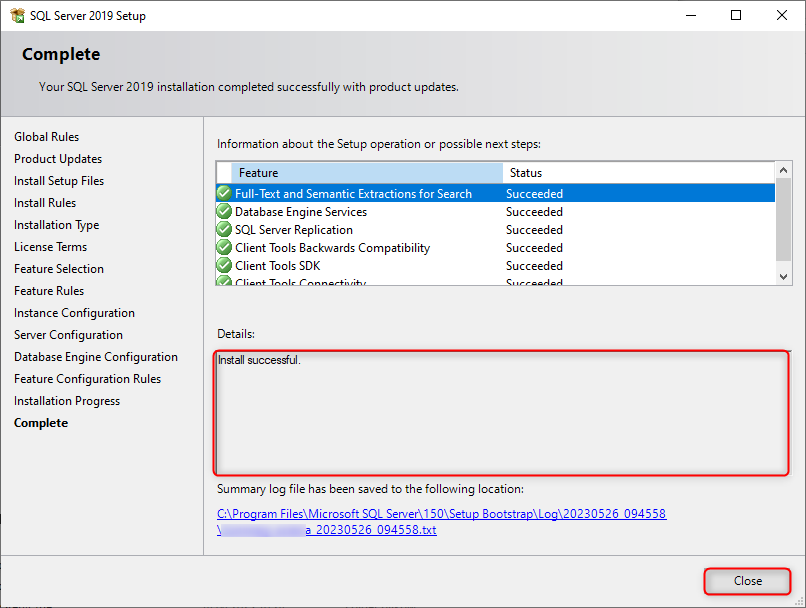Screen dimensions: 806x608
Task: Select the Client Tools Backwards Compatibility row
Action: pyautogui.click(x=496, y=247)
